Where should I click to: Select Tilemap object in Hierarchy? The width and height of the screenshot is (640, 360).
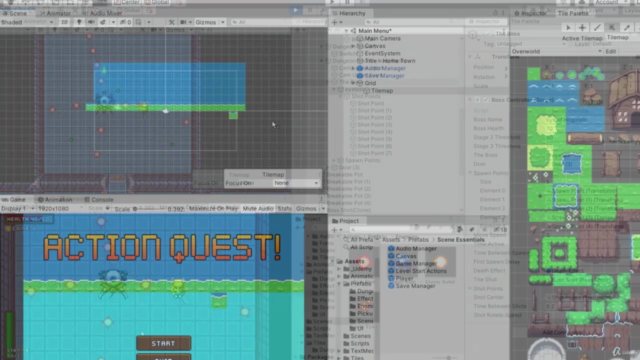[x=382, y=91]
